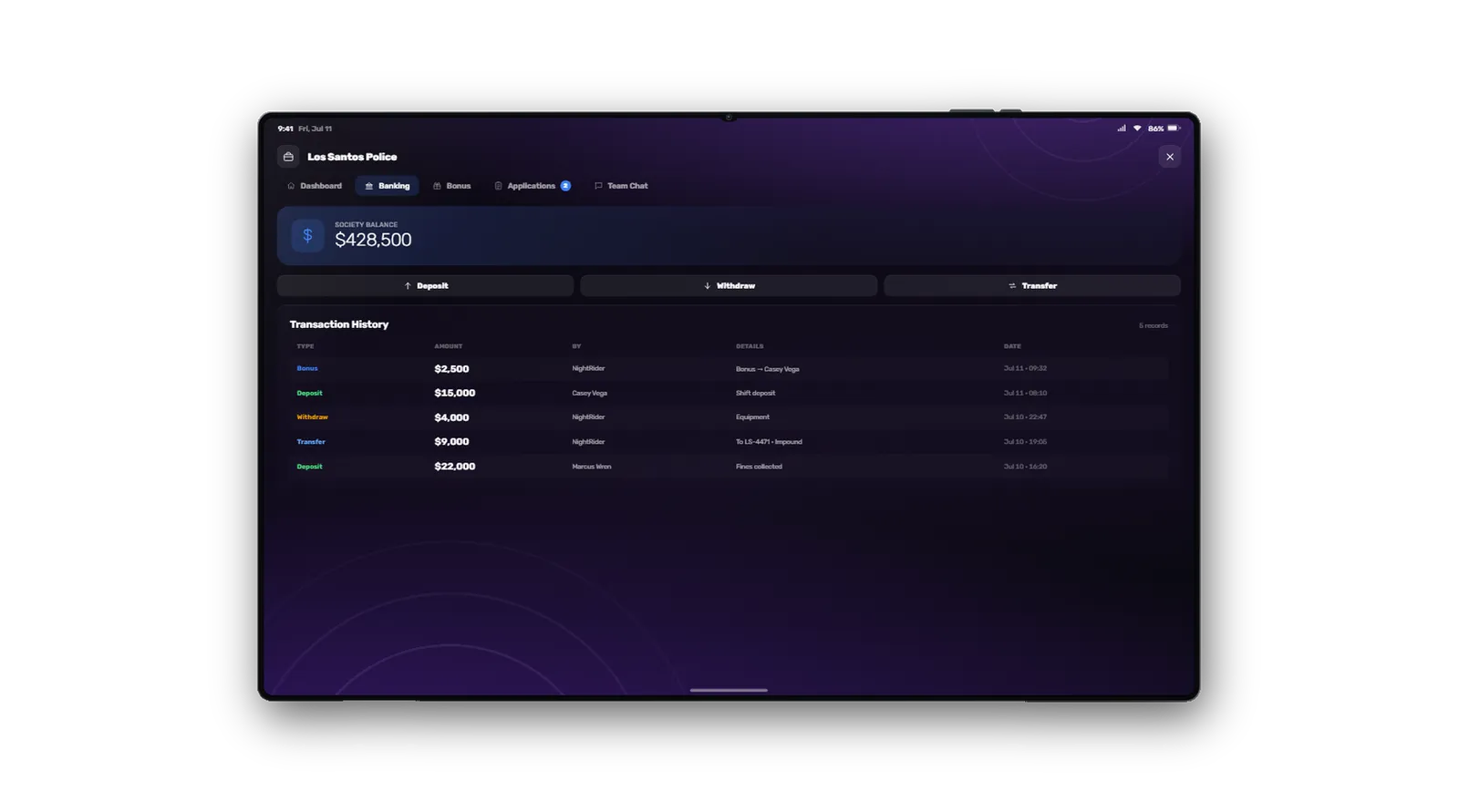The image size is (1459, 812).
Task: Click the 'Fines collected' details cell
Action: [759, 466]
